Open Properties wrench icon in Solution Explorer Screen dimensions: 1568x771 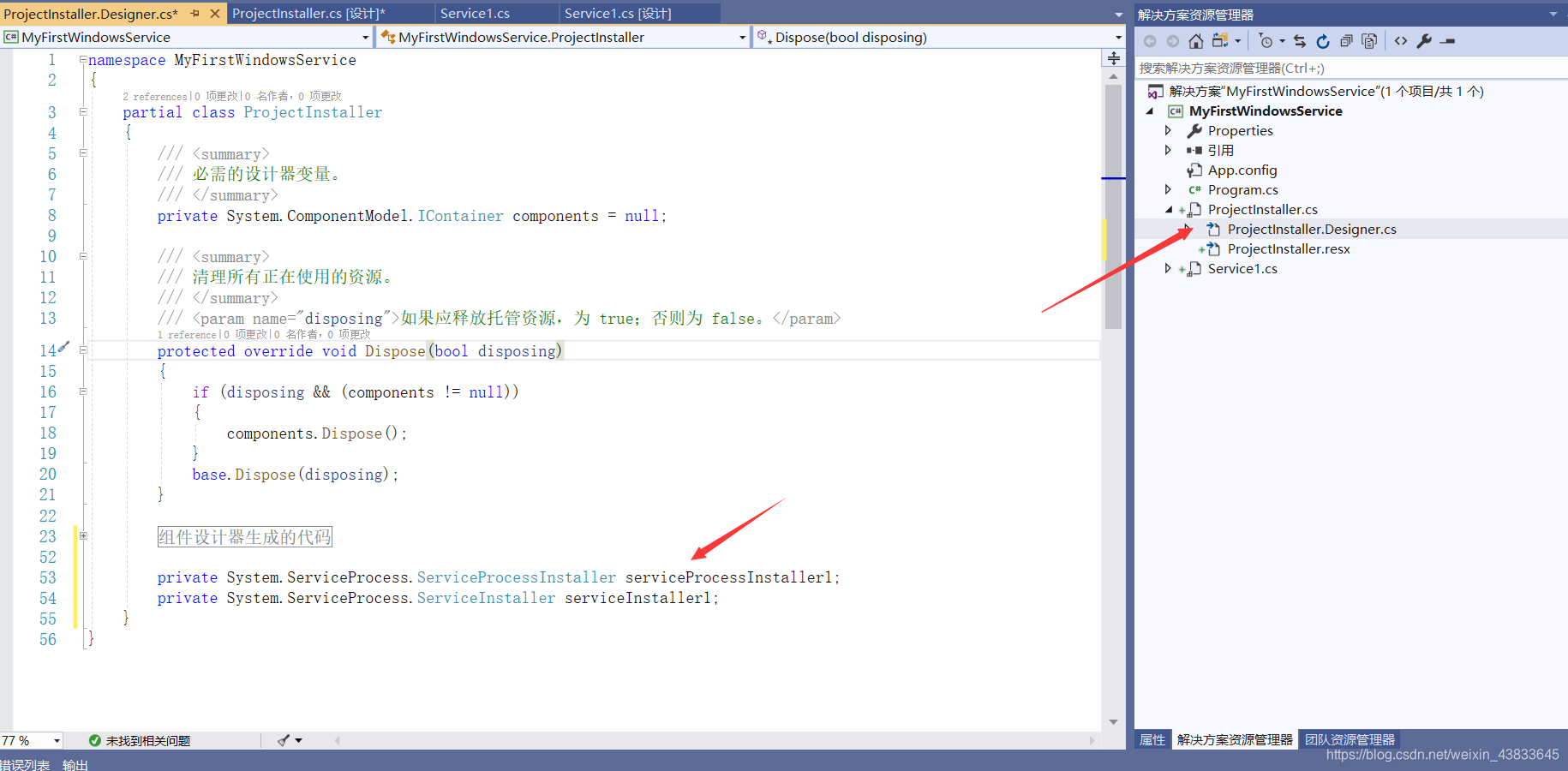tap(1424, 41)
